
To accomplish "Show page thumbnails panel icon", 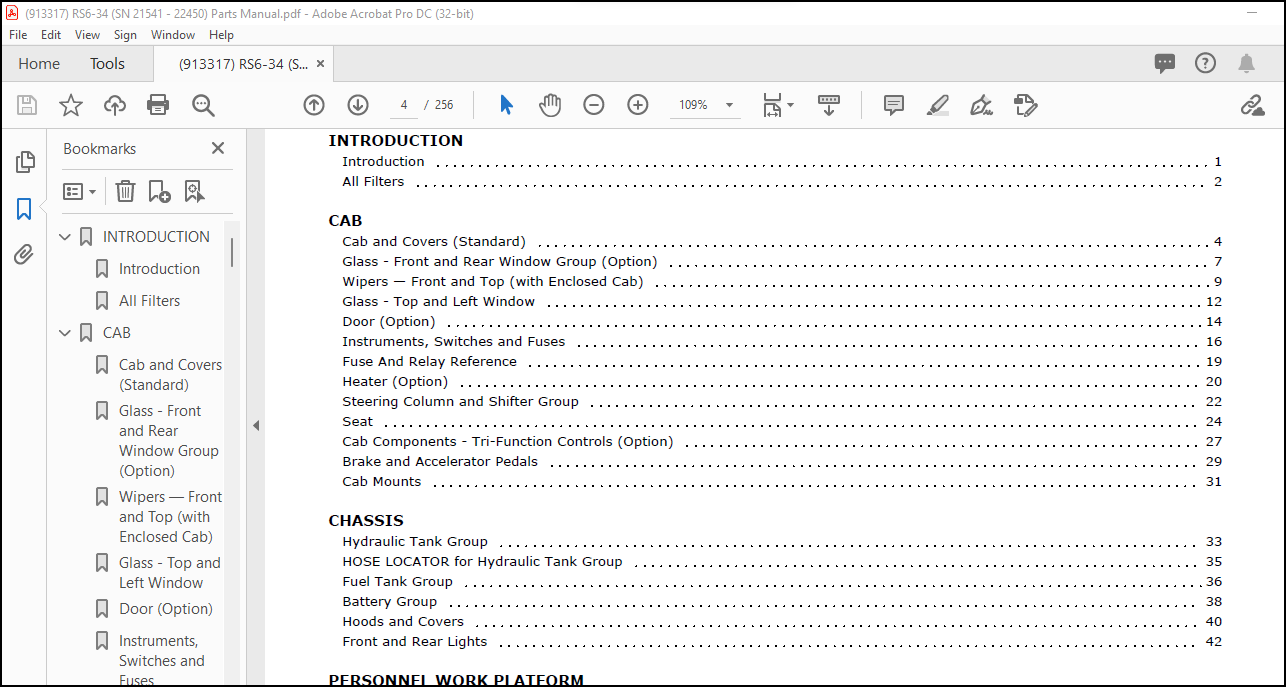I will tap(25, 162).
